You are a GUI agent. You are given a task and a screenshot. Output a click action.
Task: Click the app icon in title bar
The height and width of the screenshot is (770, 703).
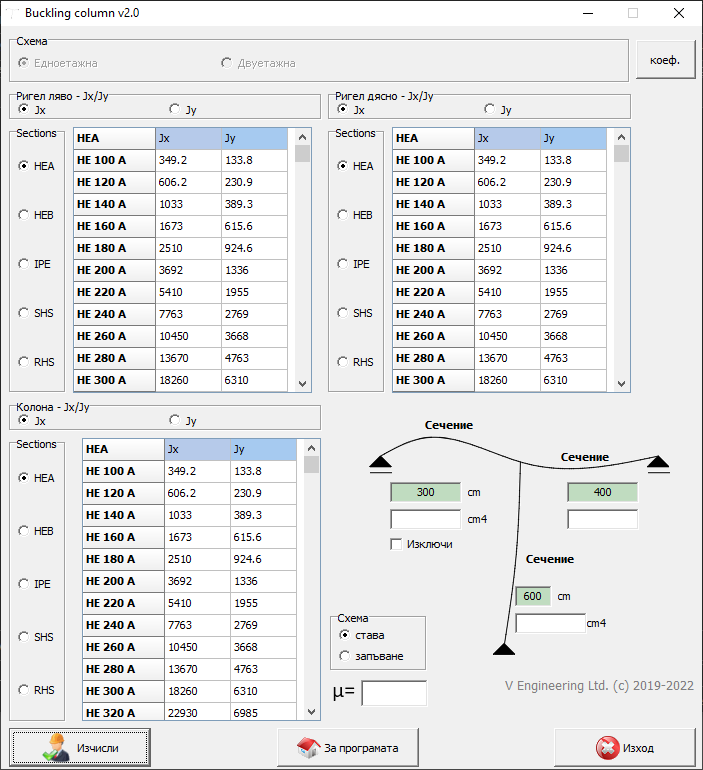(x=12, y=13)
